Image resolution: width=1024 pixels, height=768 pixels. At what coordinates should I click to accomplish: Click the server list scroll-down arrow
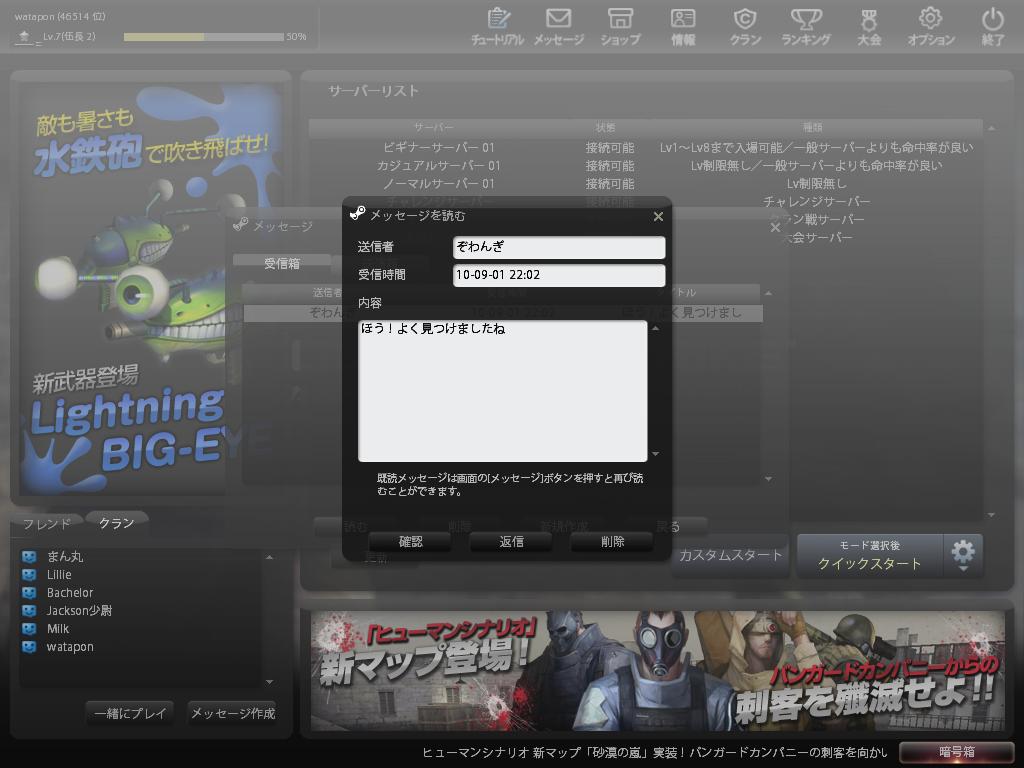pos(991,515)
